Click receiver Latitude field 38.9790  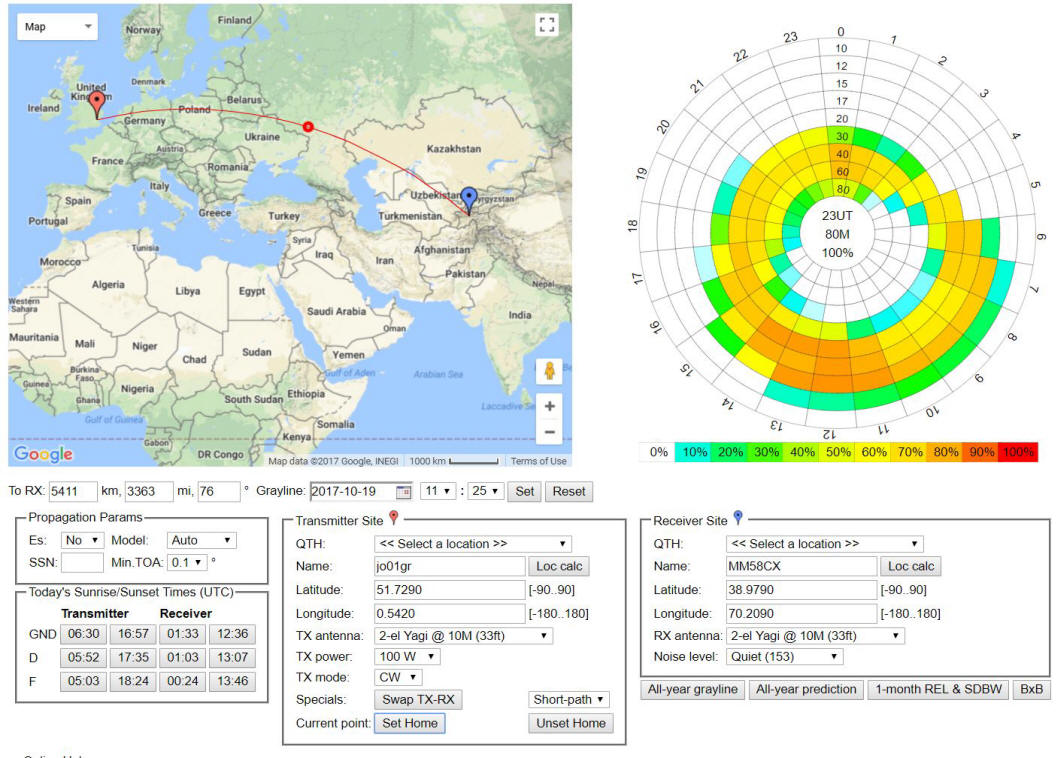(802, 590)
